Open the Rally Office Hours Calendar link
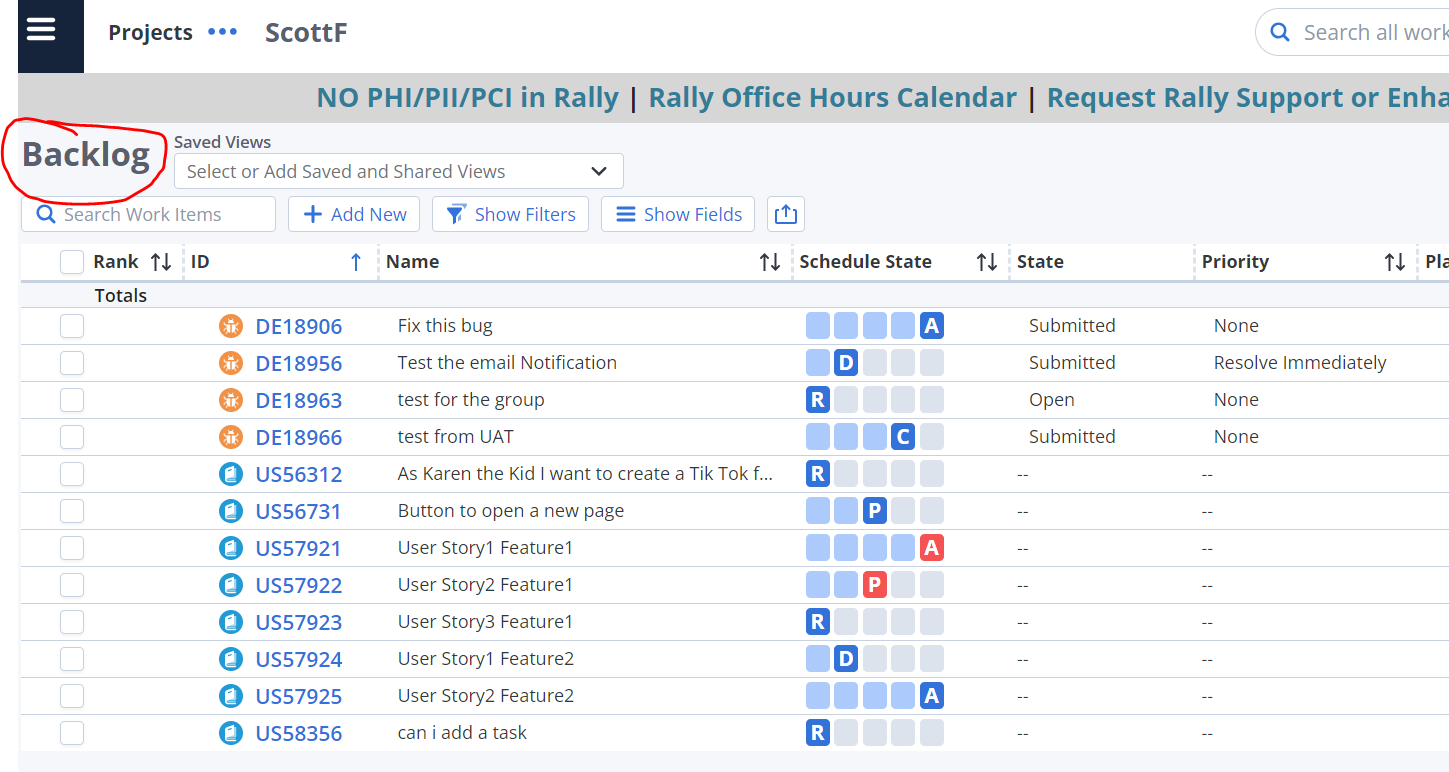This screenshot has width=1449, height=772. [x=832, y=97]
